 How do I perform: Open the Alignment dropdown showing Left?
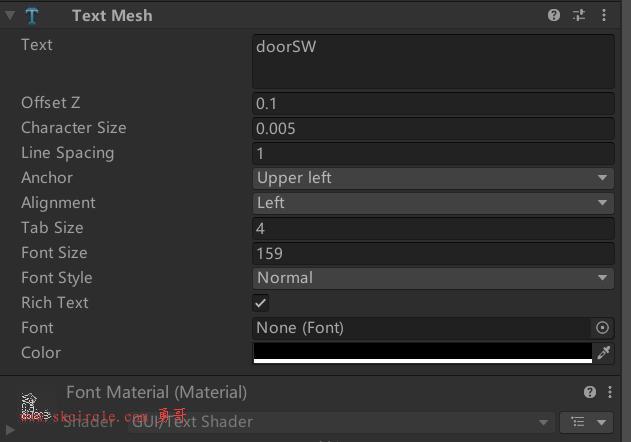433,203
